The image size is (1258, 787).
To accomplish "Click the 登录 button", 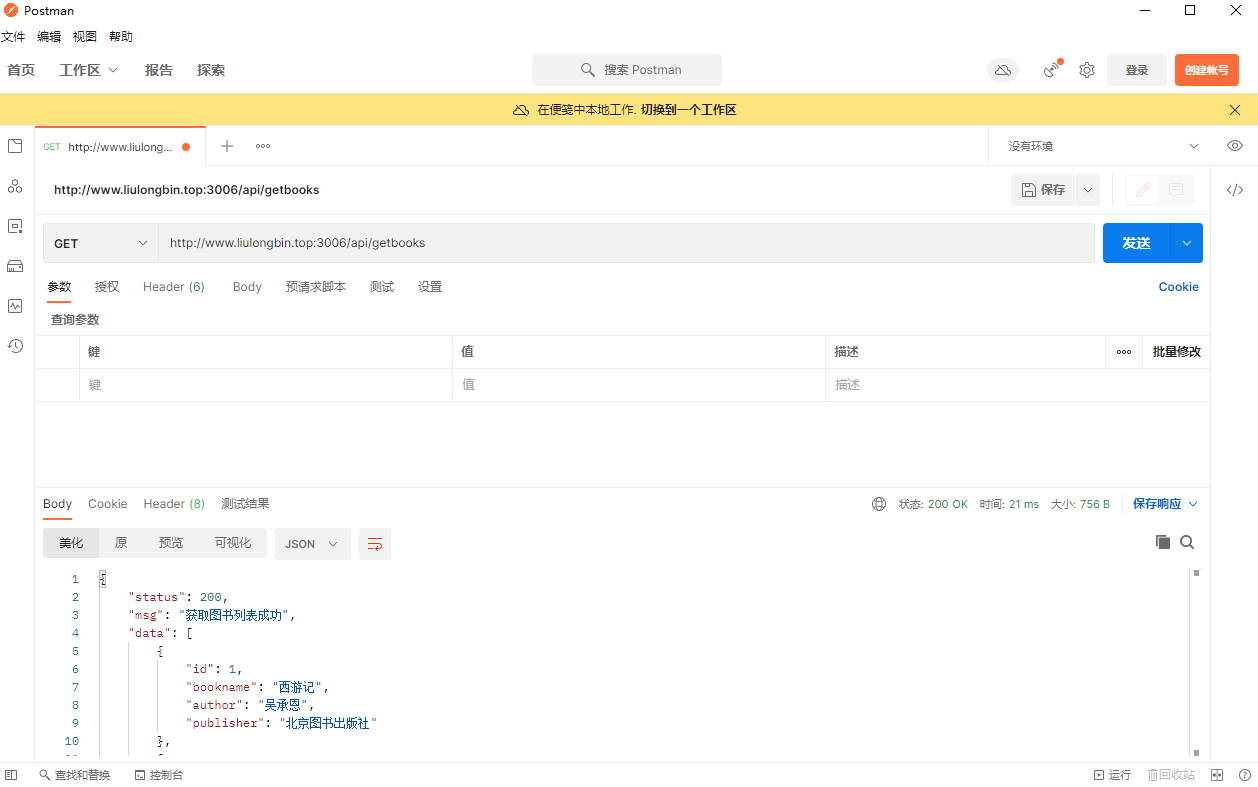I will coord(1137,70).
